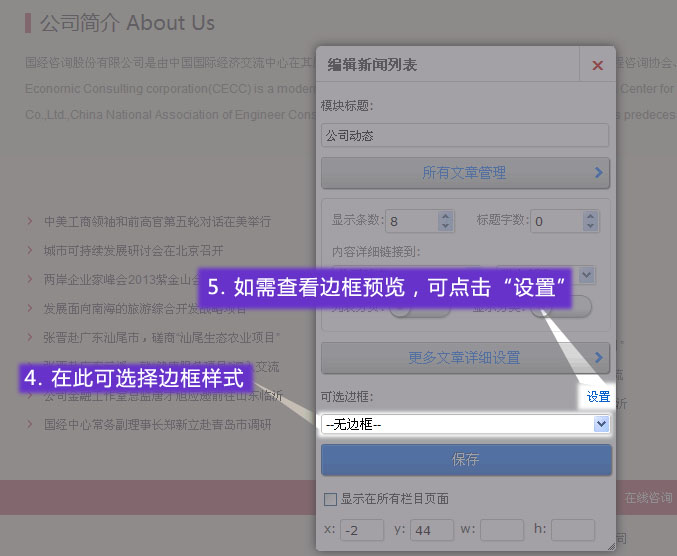This screenshot has height=556, width=677.
Task: Focus the 显示条数 number field
Action: pyautogui.click(x=412, y=221)
